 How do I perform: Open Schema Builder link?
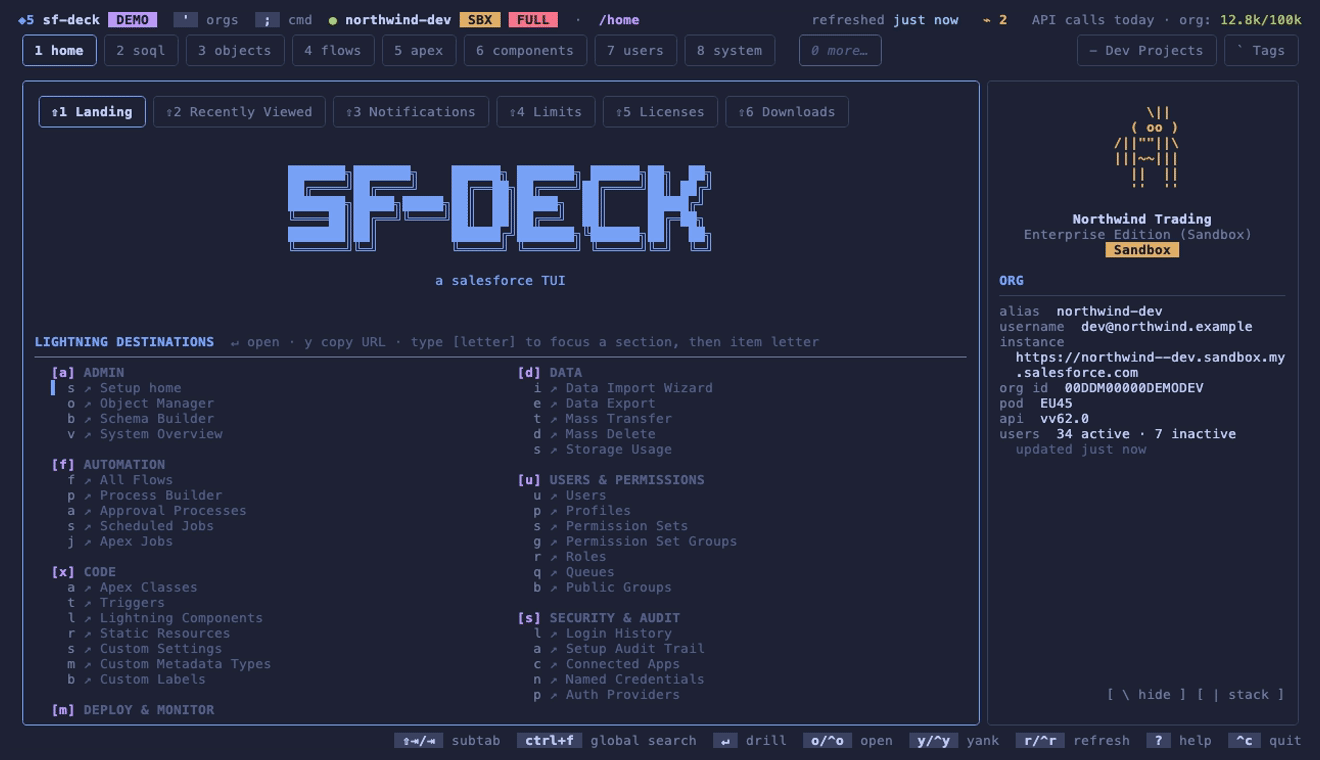(141, 419)
